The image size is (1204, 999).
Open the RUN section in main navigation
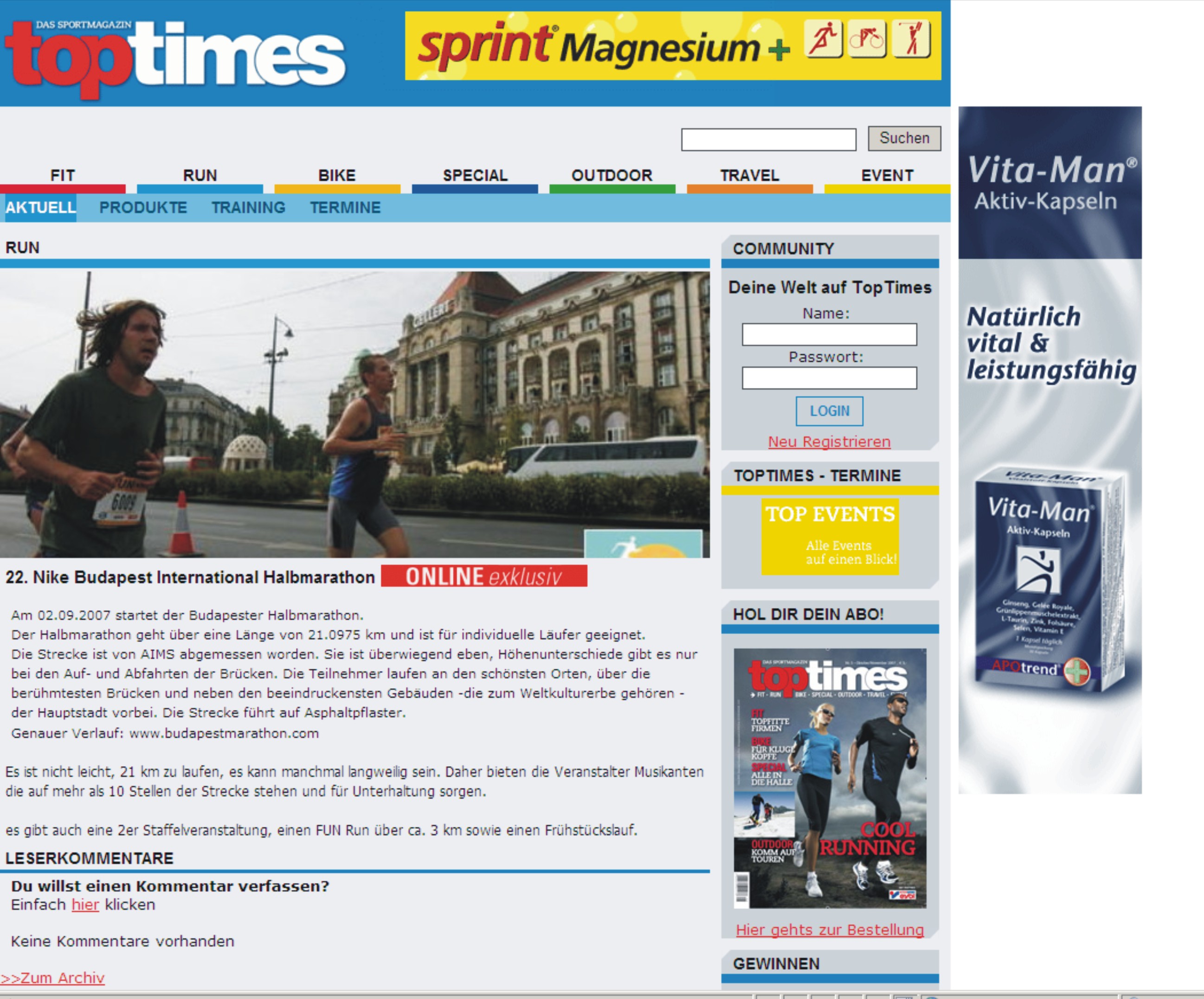coord(200,175)
